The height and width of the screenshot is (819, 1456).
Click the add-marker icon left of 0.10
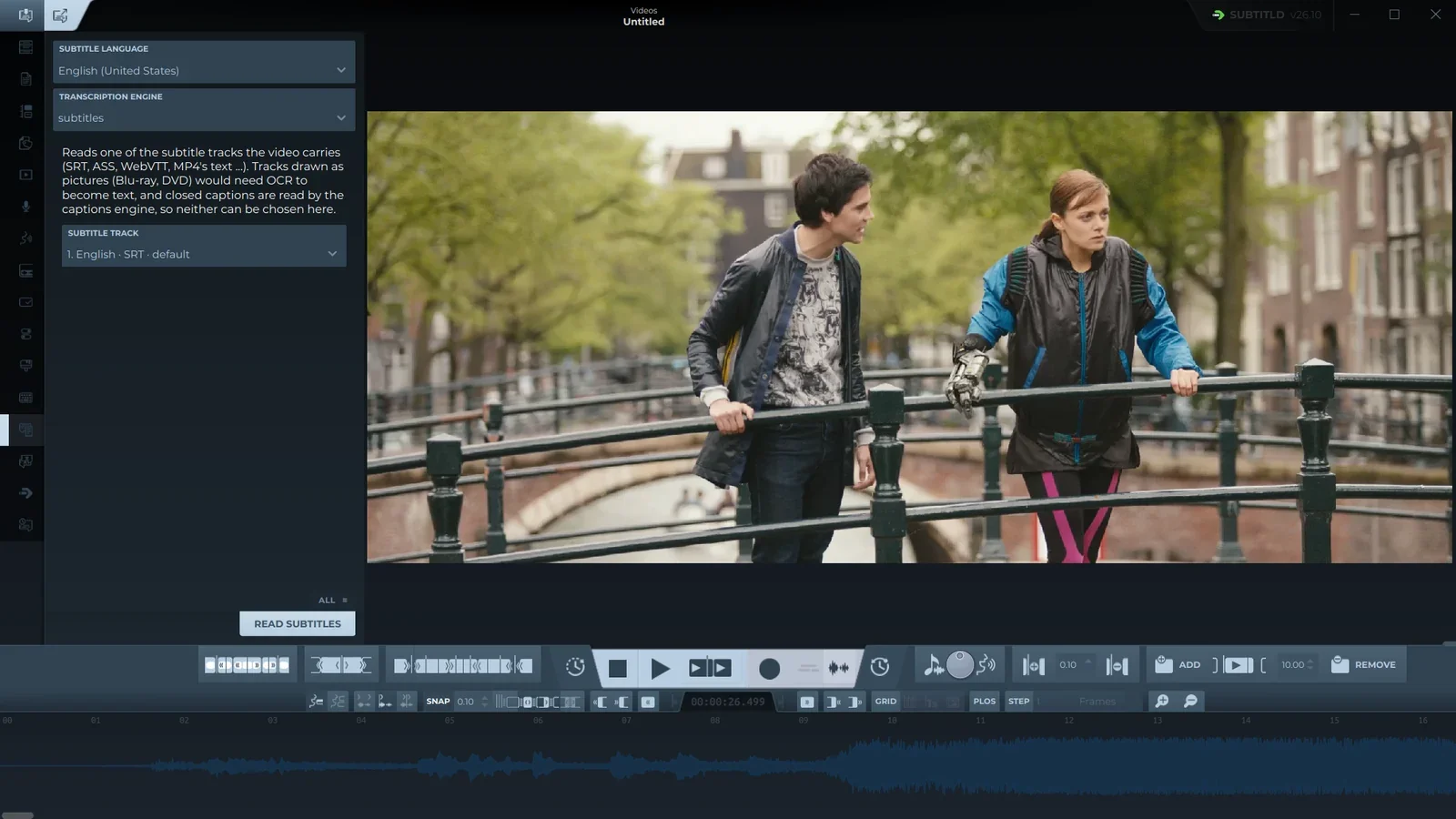(1033, 666)
